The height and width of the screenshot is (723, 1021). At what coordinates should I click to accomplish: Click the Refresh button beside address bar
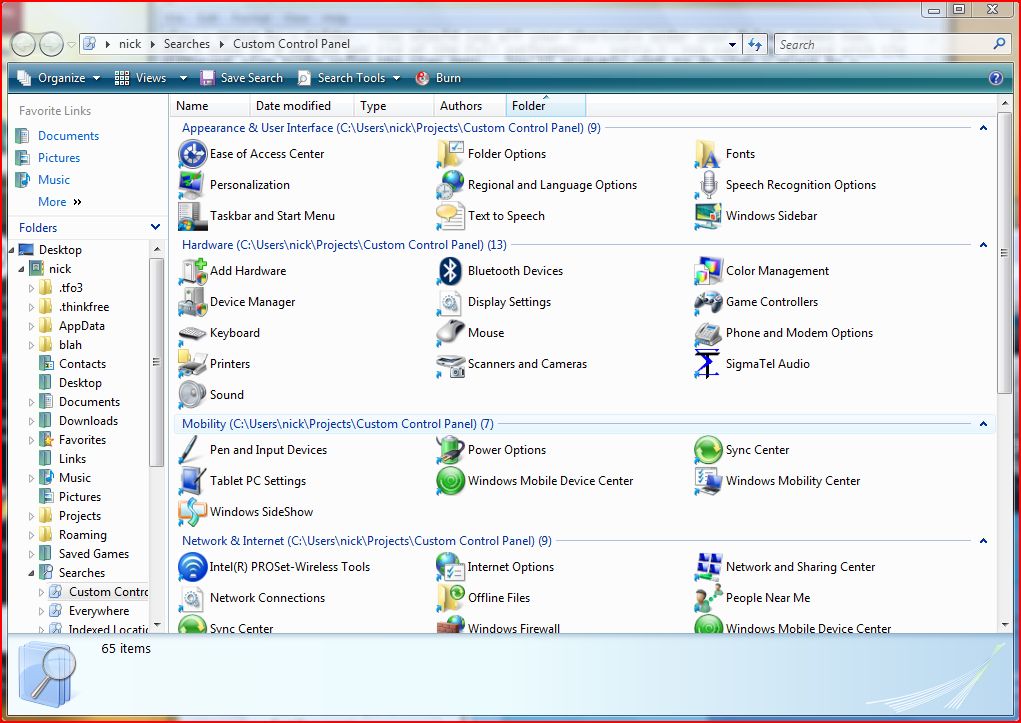(755, 45)
